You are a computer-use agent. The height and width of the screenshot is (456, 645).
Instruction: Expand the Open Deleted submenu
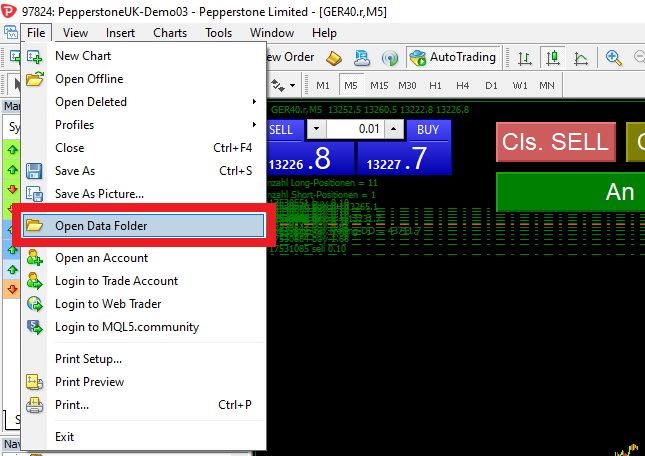click(x=143, y=102)
